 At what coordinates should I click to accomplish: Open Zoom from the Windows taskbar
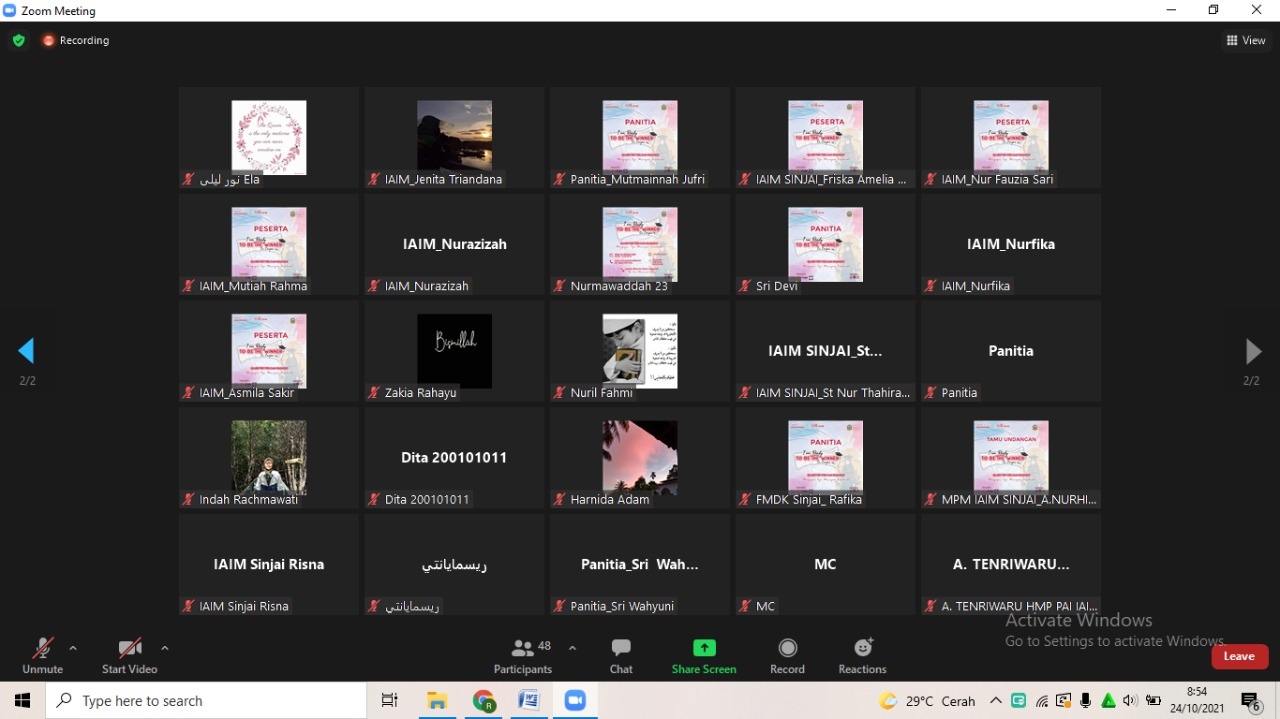[x=575, y=701]
